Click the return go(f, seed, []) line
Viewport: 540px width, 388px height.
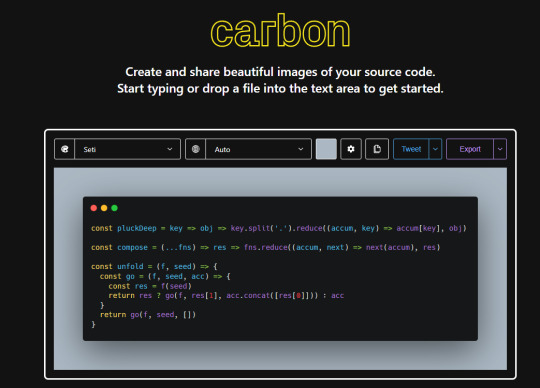[148, 315]
